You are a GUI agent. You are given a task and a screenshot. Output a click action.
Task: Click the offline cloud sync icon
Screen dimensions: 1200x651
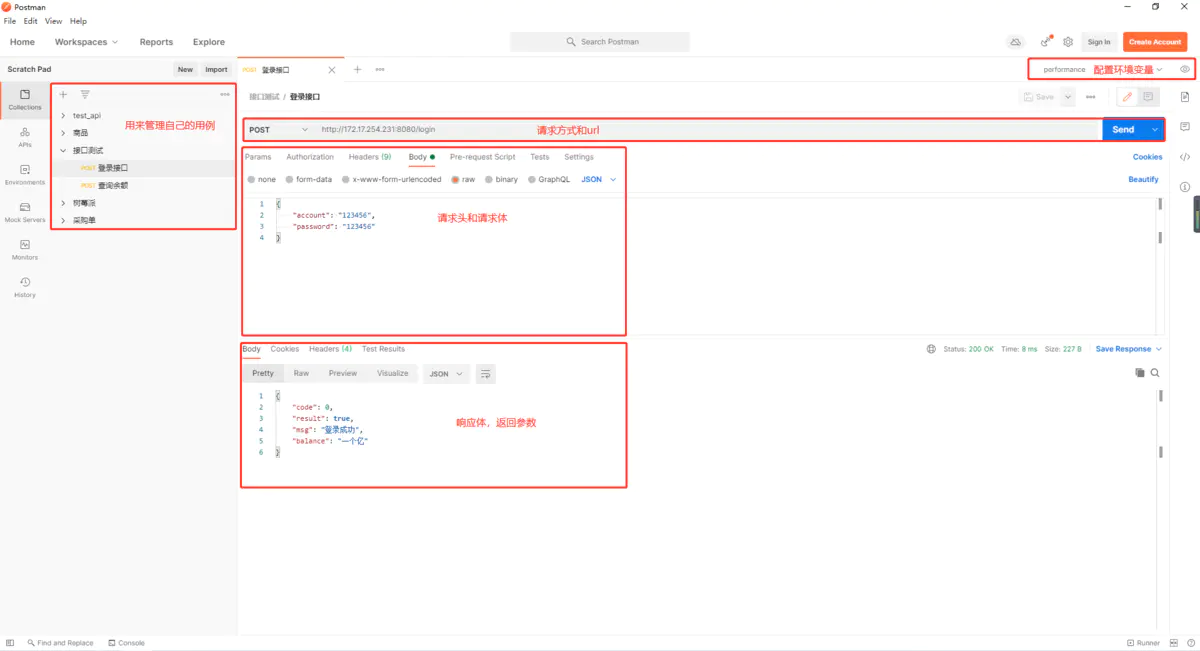pyautogui.click(x=1015, y=42)
